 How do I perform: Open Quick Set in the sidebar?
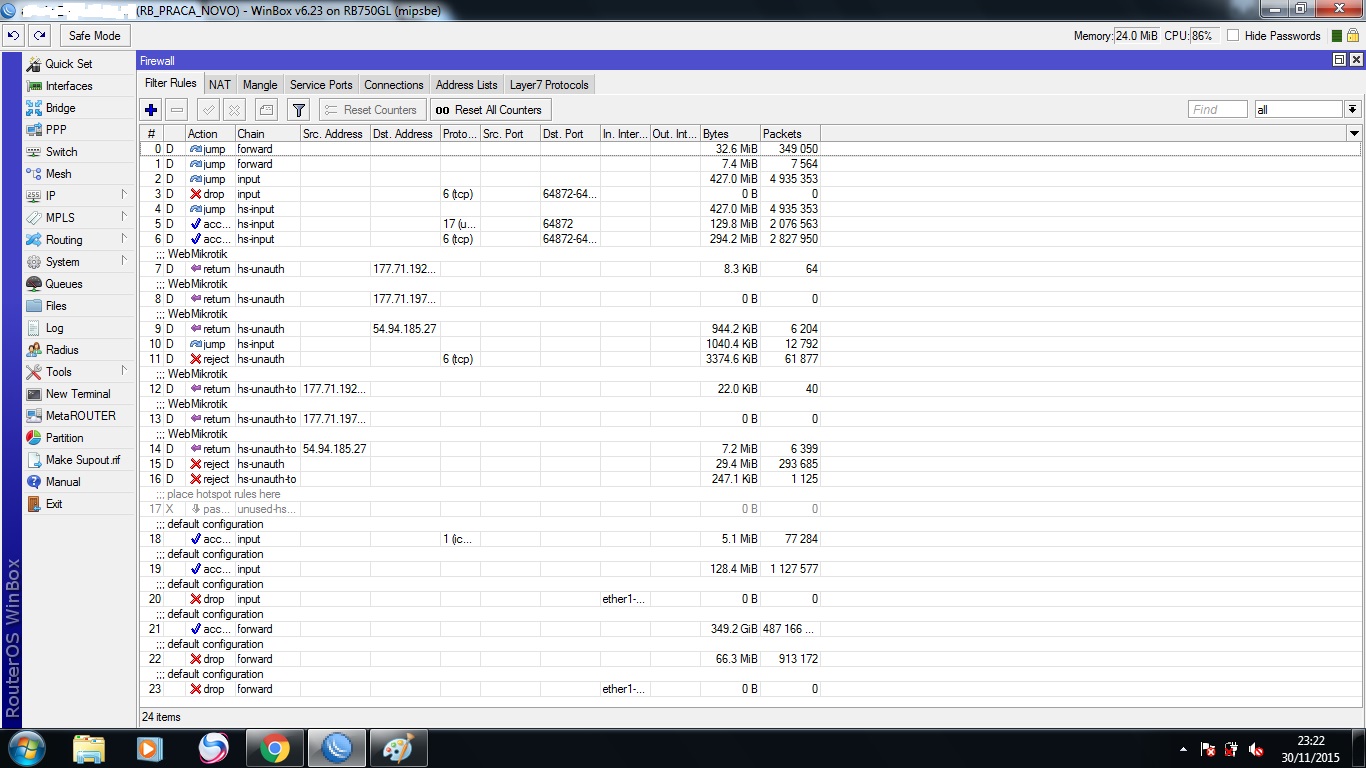(x=79, y=64)
